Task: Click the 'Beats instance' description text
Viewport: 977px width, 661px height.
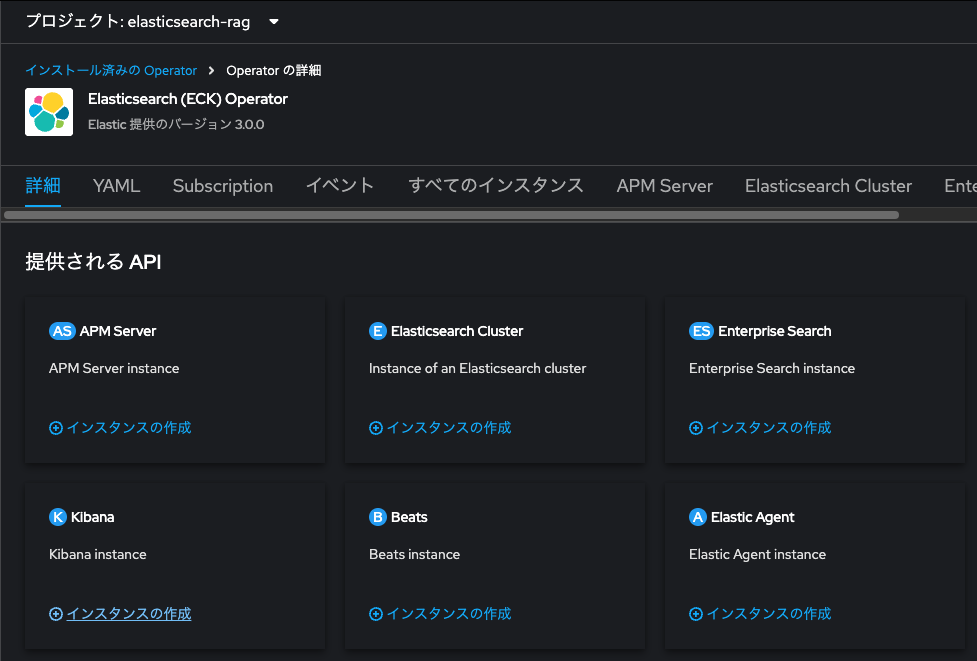Action: (x=414, y=554)
